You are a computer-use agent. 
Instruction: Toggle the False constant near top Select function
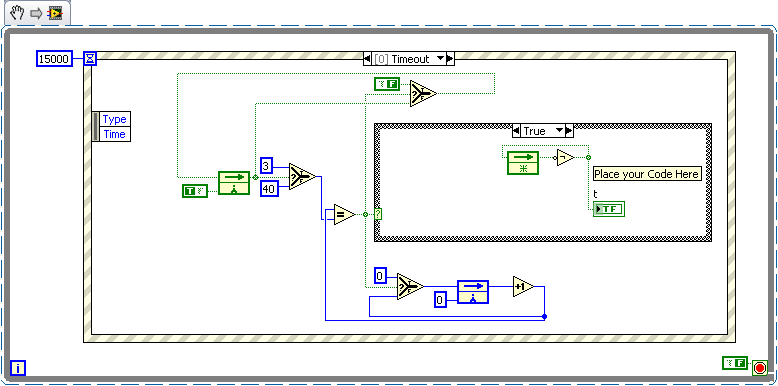[x=387, y=84]
